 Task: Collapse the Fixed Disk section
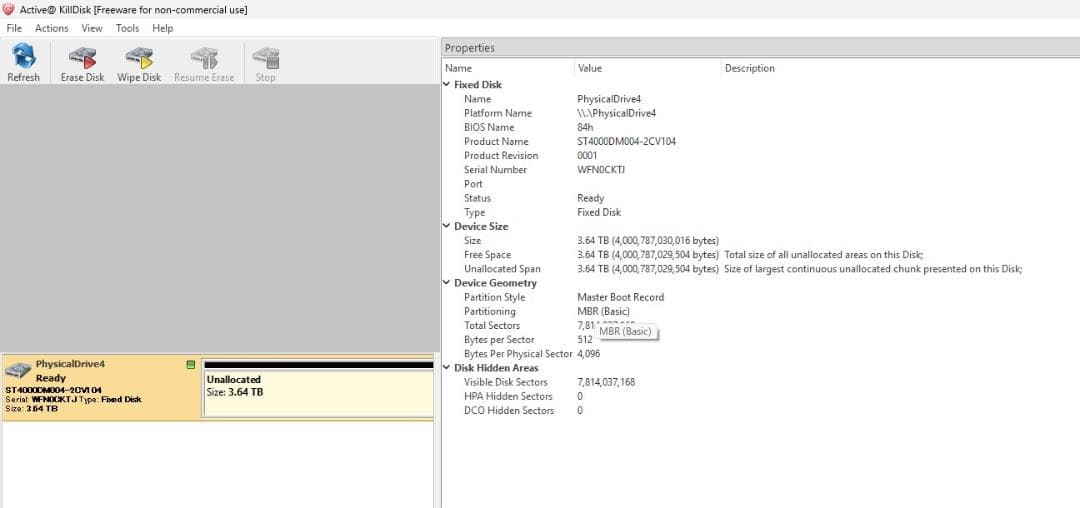(447, 85)
